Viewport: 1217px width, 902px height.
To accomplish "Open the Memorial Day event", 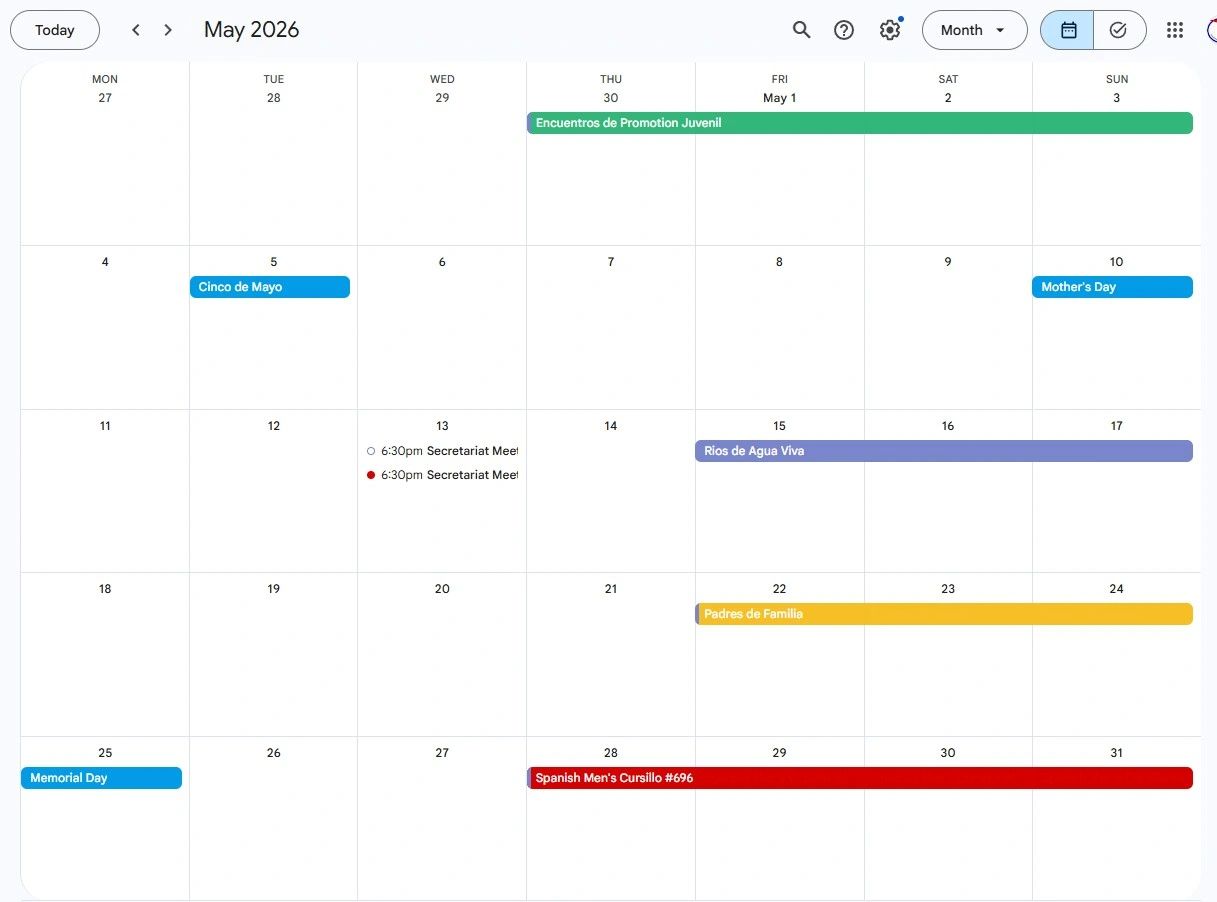I will point(101,778).
